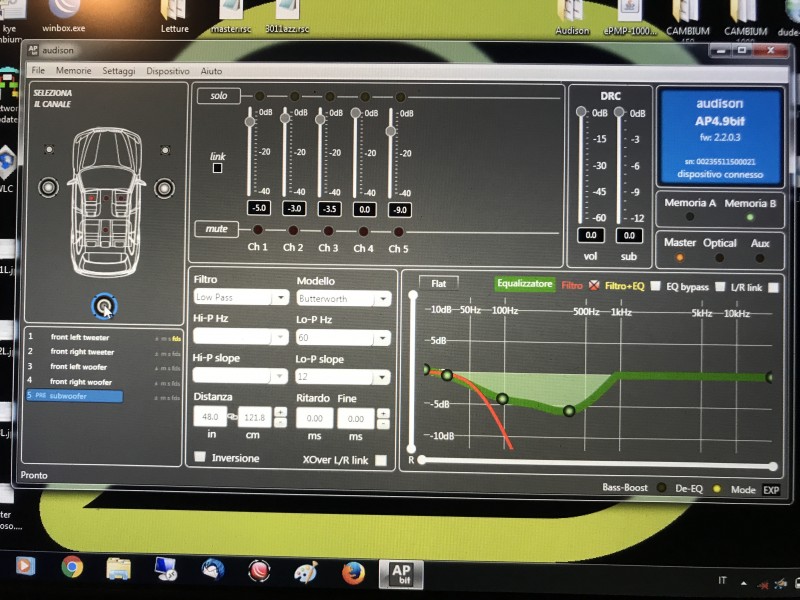
Task: Open Firefox from the taskbar
Action: [x=353, y=572]
